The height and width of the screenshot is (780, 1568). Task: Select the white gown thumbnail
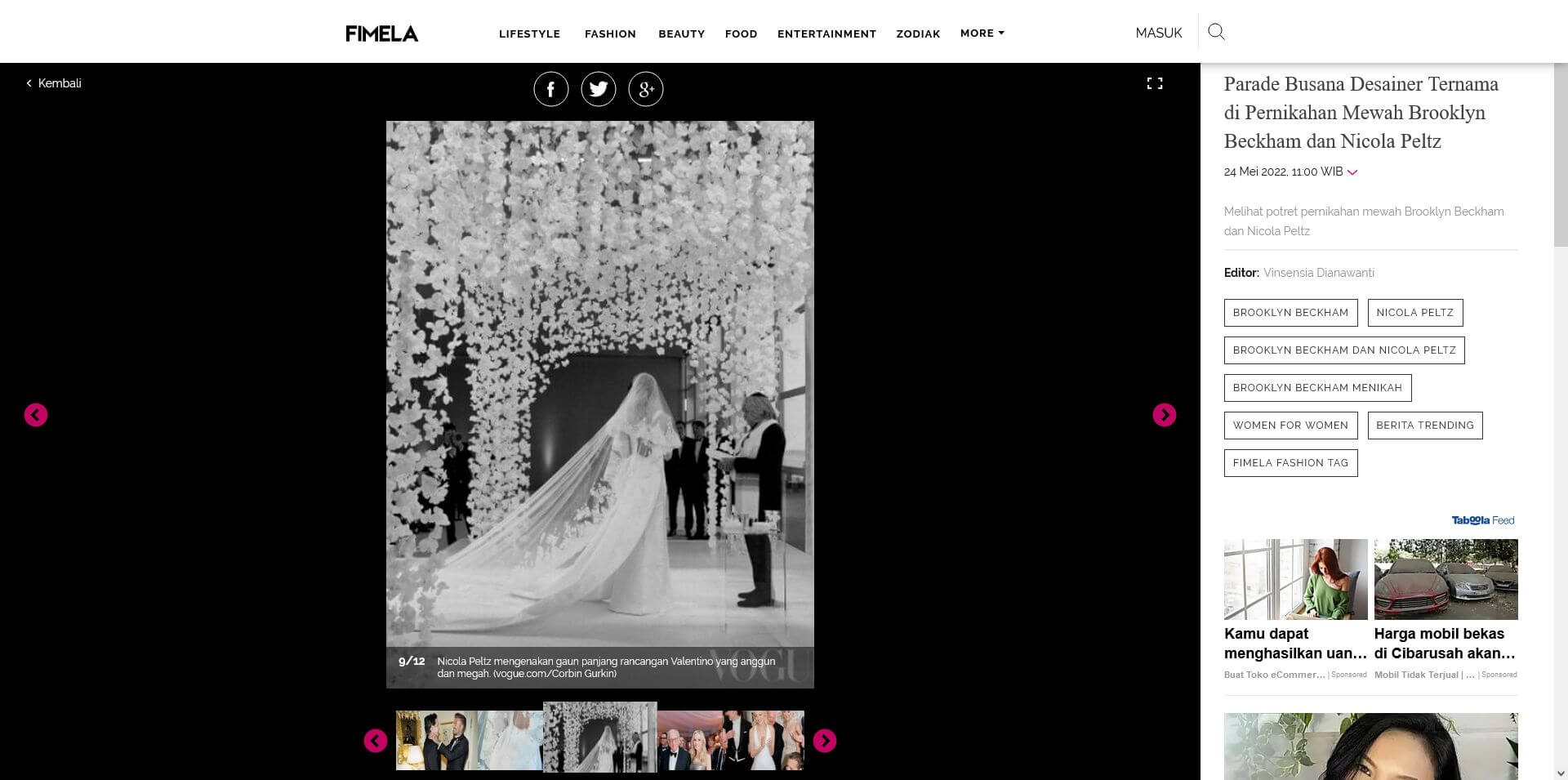pos(510,740)
